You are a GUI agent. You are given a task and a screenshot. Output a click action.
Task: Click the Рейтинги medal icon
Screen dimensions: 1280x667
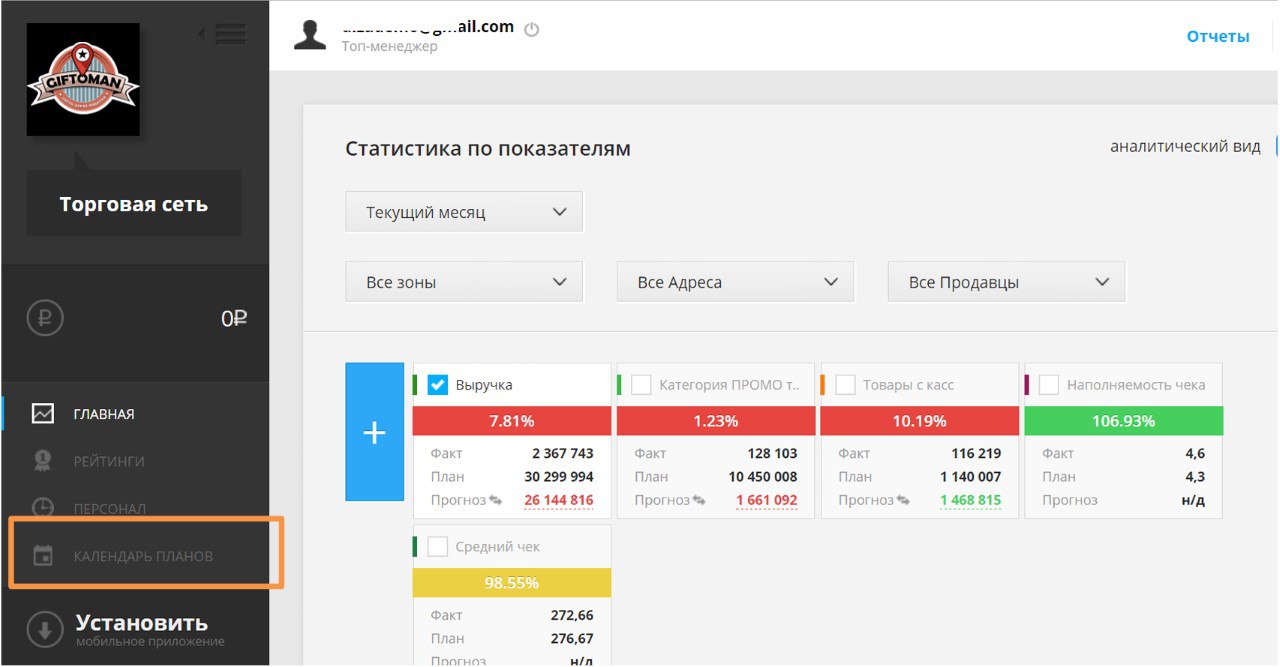coord(42,461)
